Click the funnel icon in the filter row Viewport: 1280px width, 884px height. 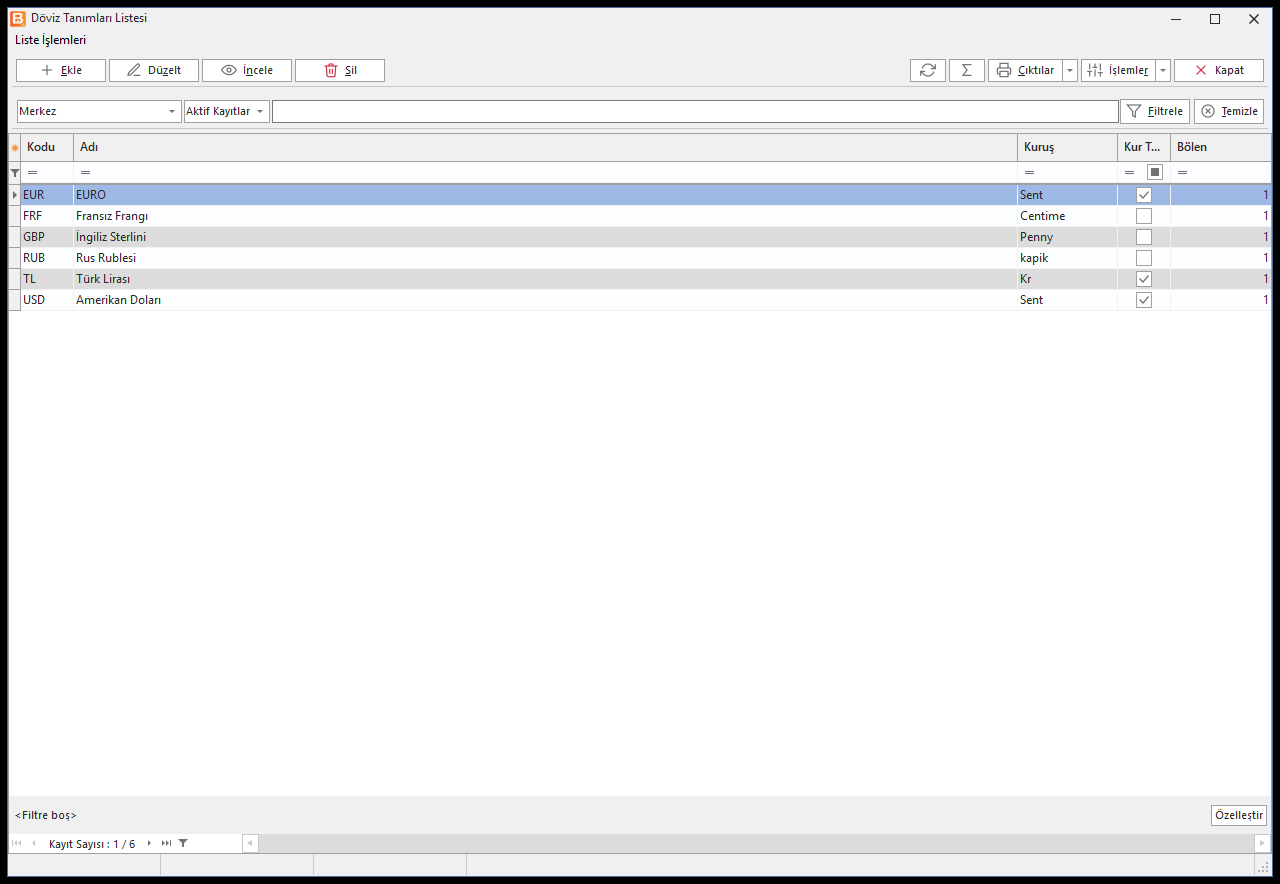coord(15,173)
